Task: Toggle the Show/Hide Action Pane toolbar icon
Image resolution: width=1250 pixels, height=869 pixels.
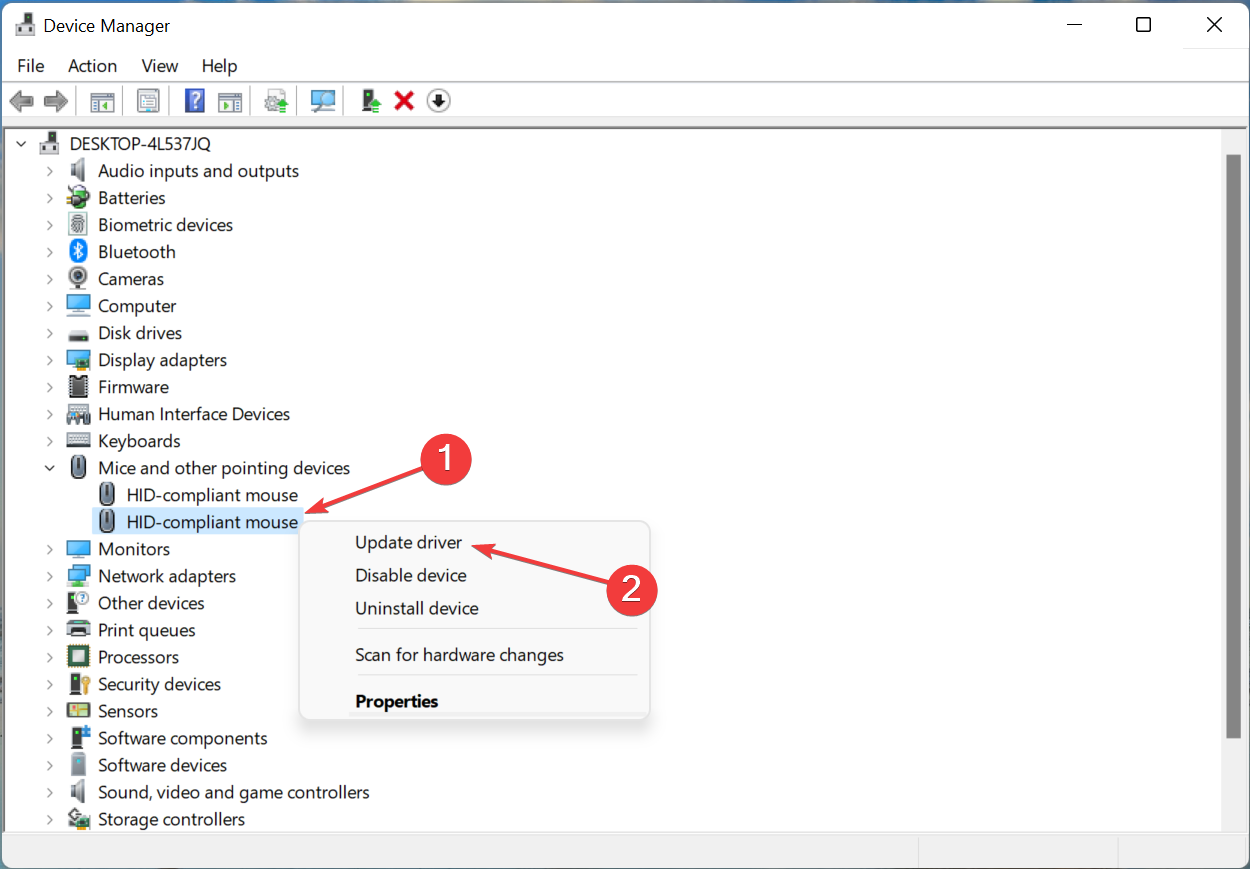Action: (x=230, y=101)
